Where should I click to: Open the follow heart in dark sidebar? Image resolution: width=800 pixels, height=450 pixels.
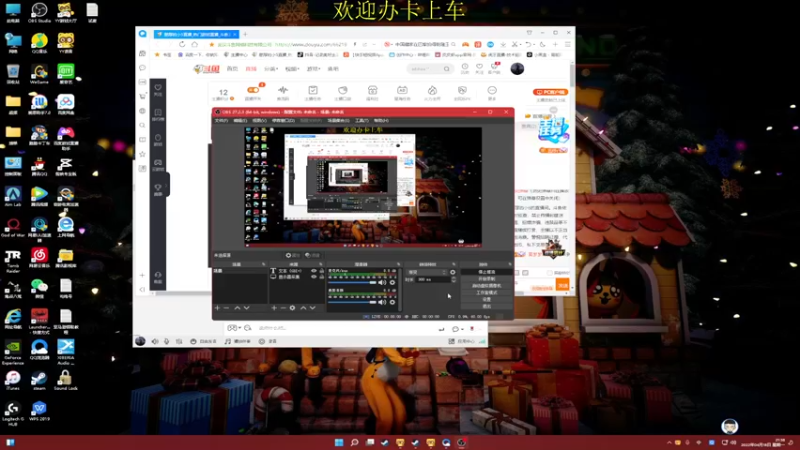coord(158,88)
